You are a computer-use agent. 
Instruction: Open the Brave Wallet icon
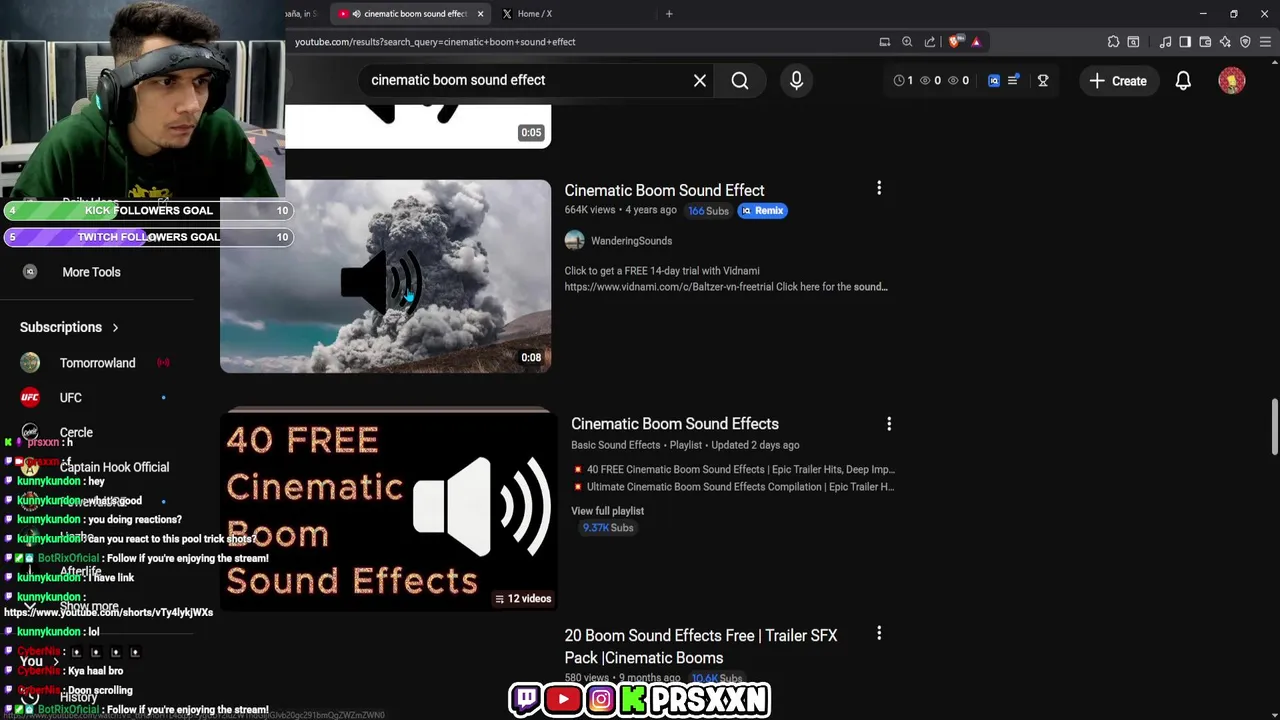tap(1205, 42)
